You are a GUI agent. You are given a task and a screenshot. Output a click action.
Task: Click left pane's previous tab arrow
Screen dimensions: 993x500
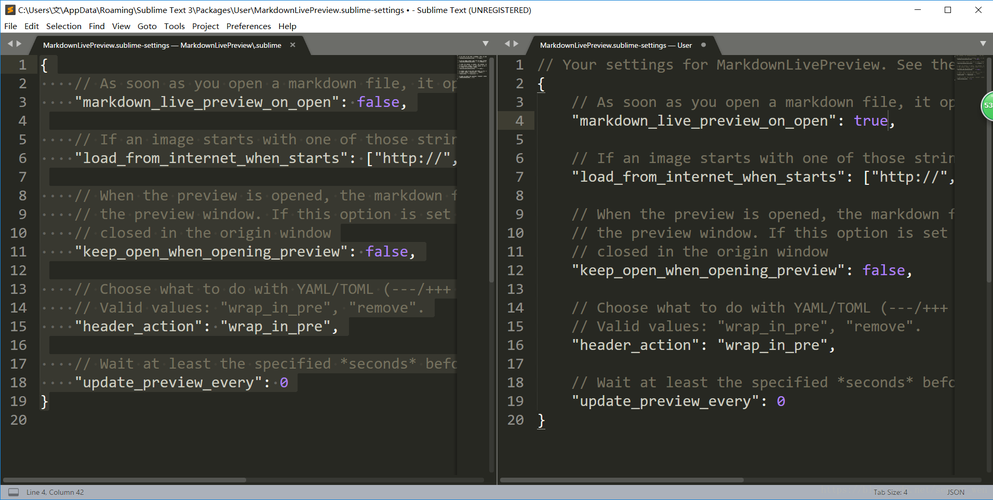(9, 45)
